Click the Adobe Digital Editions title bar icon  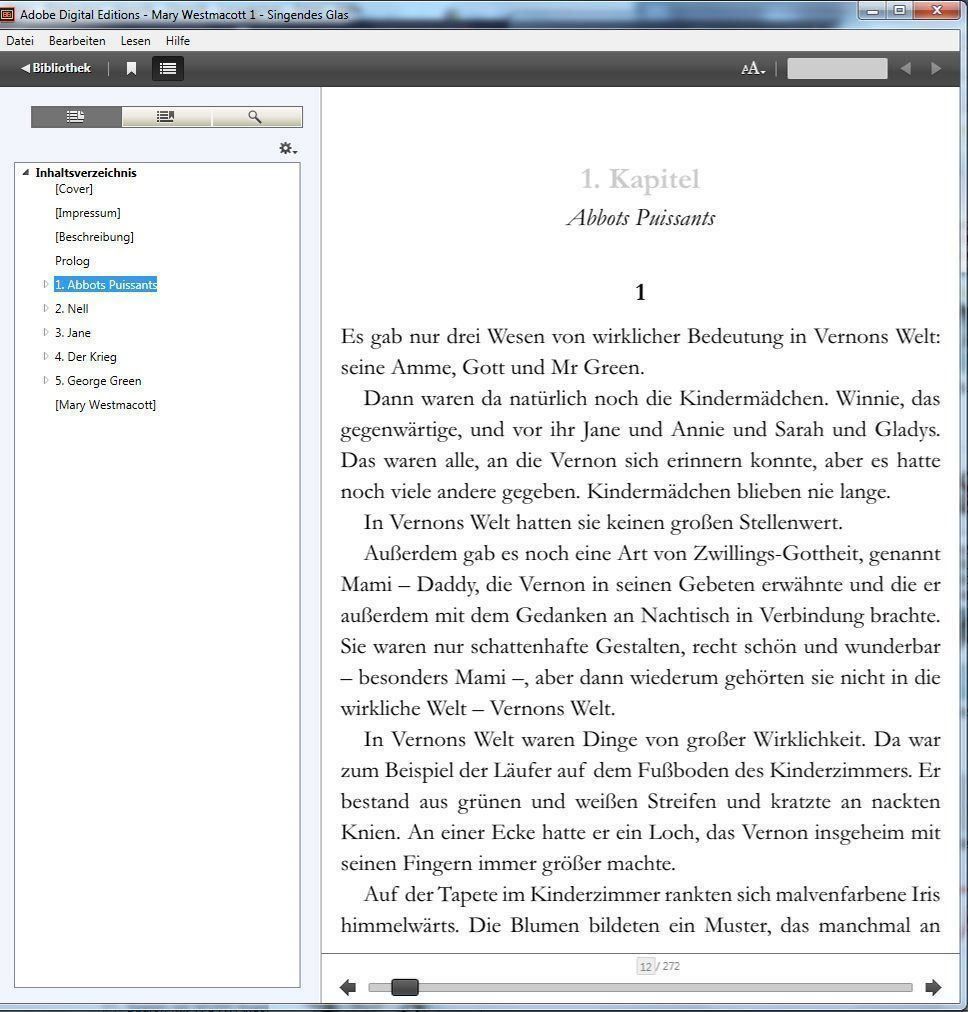click(8, 14)
